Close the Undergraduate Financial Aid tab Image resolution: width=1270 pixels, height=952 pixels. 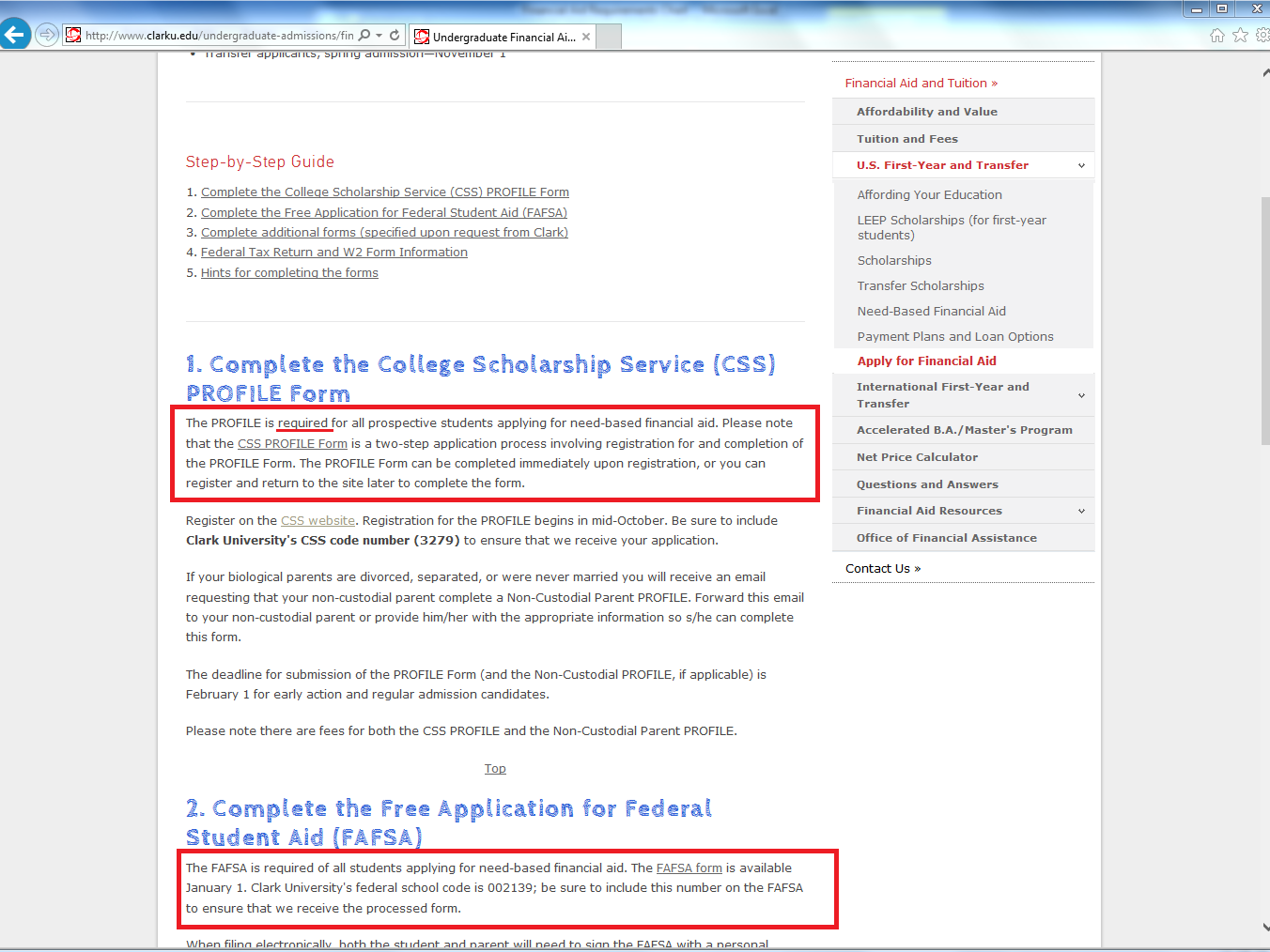[586, 37]
